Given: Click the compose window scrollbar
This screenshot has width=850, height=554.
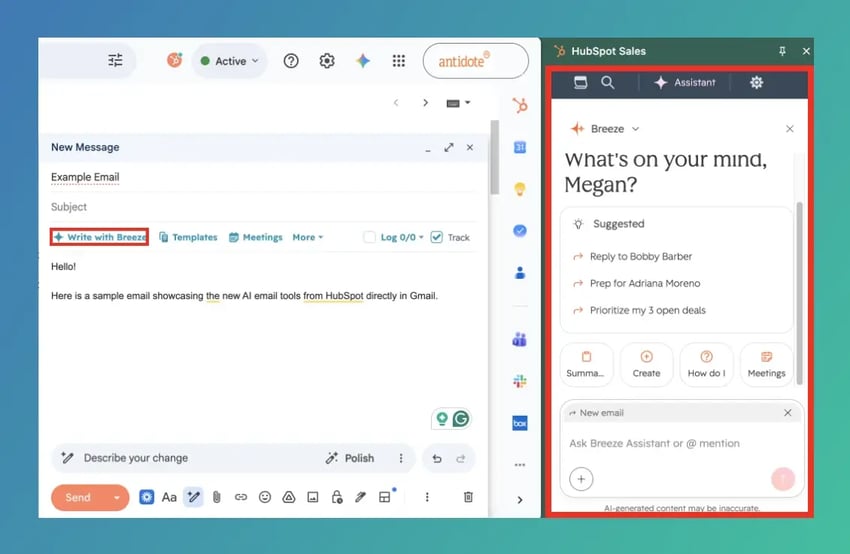Looking at the screenshot, I should [494, 157].
